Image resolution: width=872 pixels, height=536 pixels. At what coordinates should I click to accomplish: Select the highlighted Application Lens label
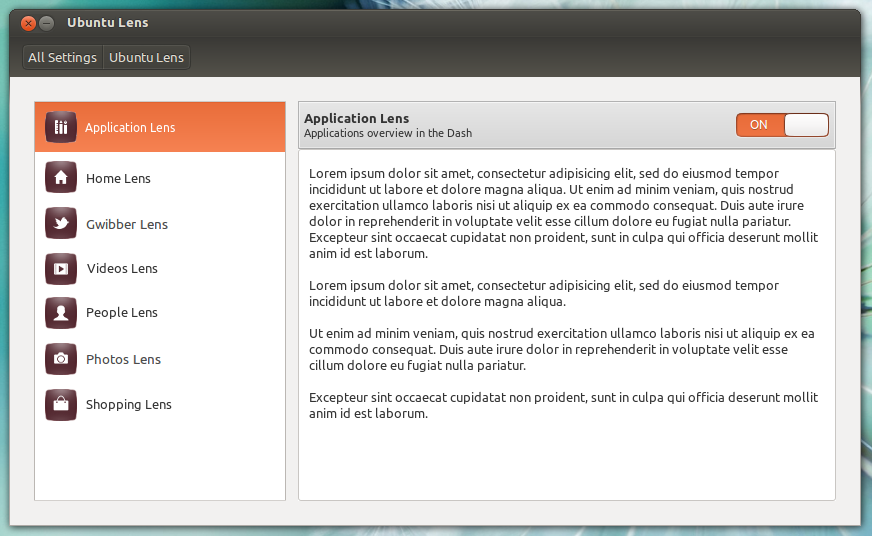130,128
